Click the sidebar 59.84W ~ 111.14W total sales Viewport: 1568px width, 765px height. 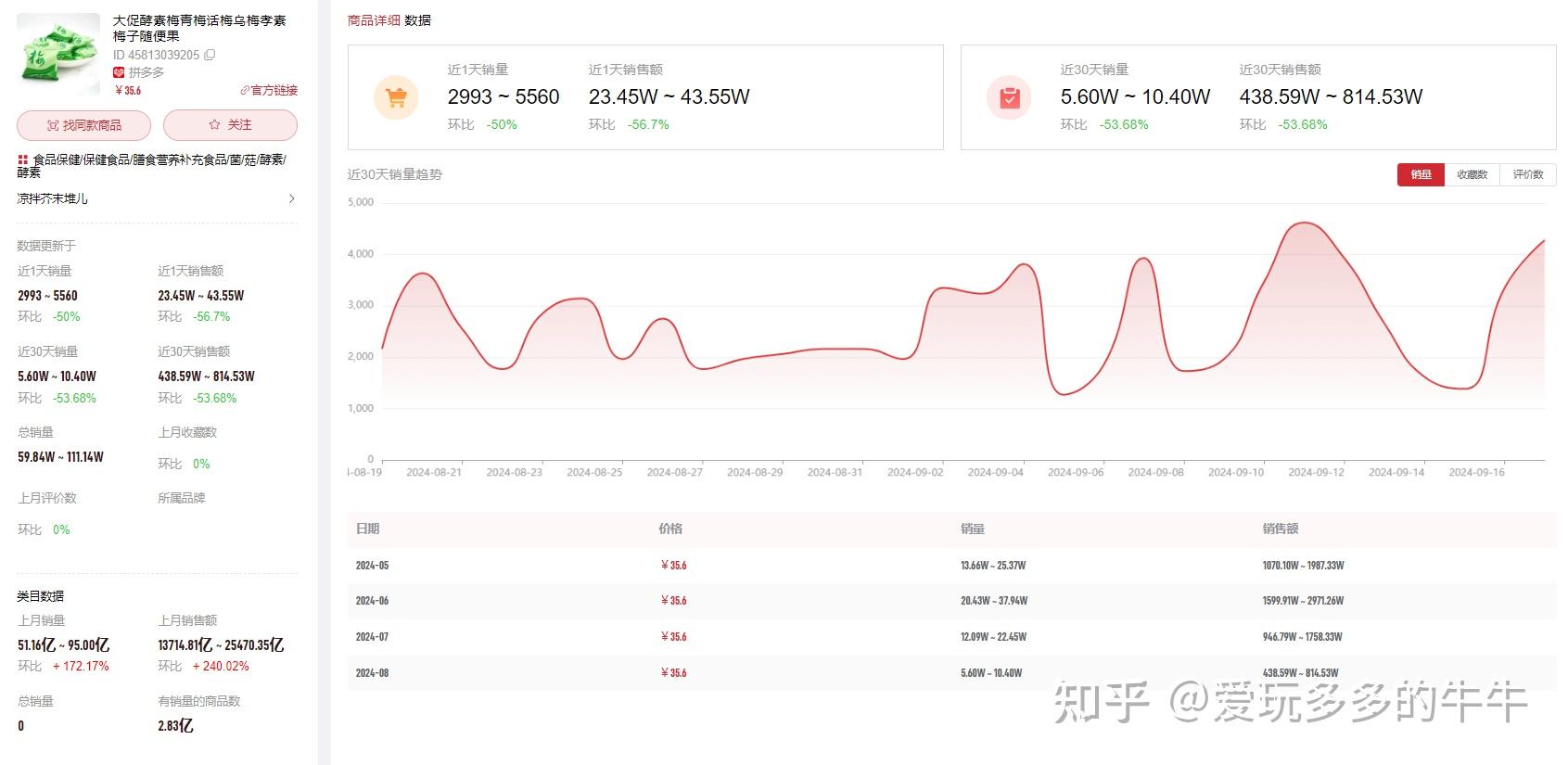pyautogui.click(x=60, y=457)
